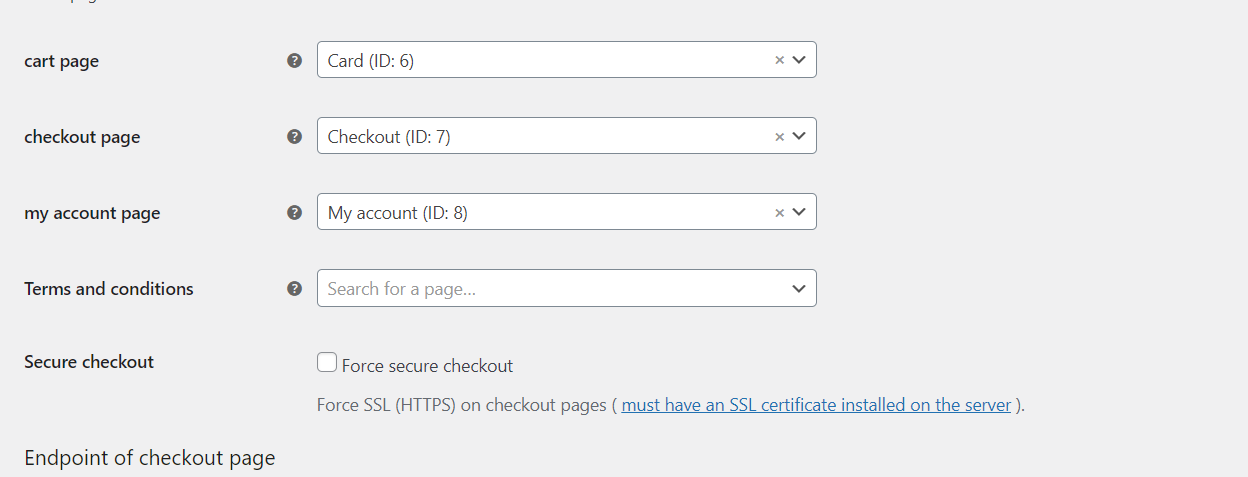Click the Card (ID: 6) selected value text
This screenshot has height=477, width=1248.
pyautogui.click(x=371, y=61)
